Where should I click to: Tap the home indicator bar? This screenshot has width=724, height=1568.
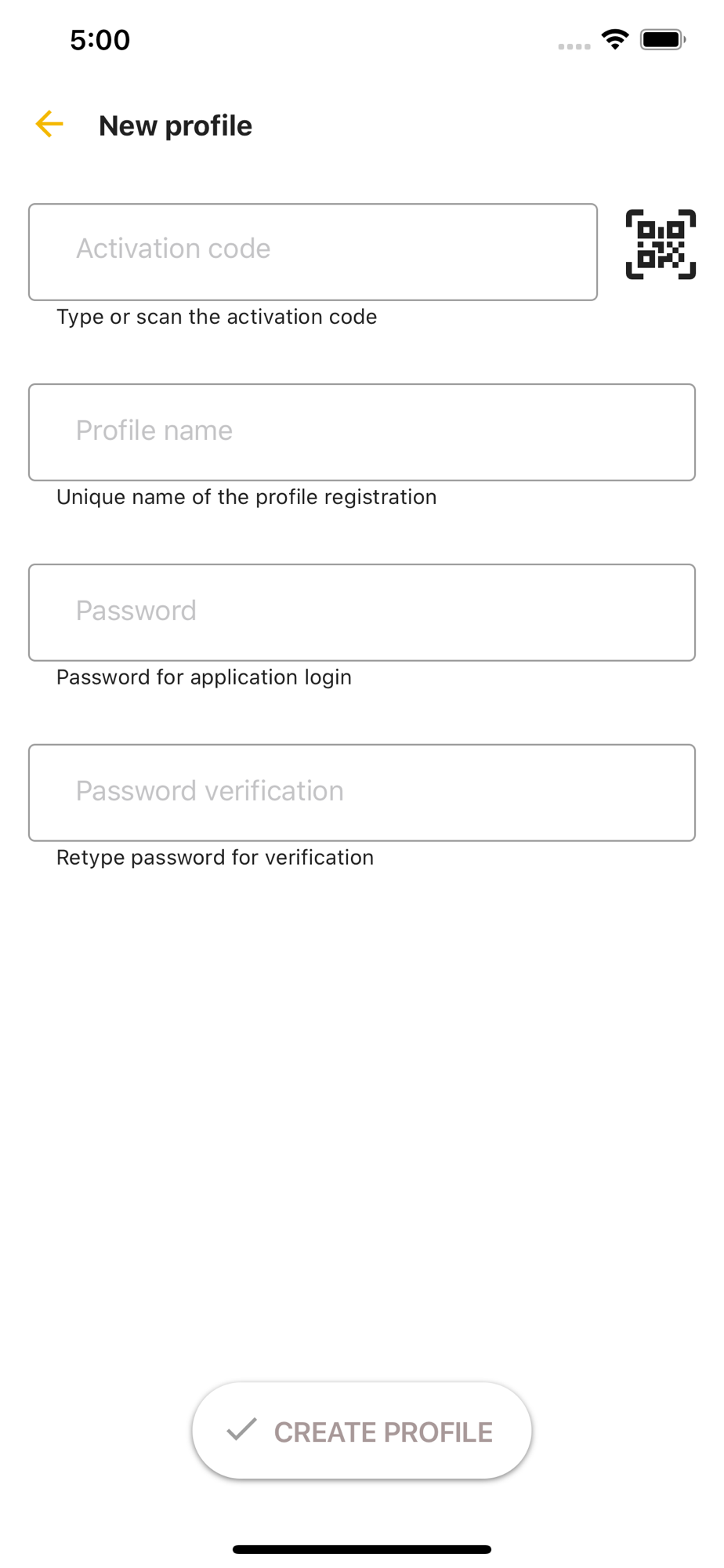362,1549
